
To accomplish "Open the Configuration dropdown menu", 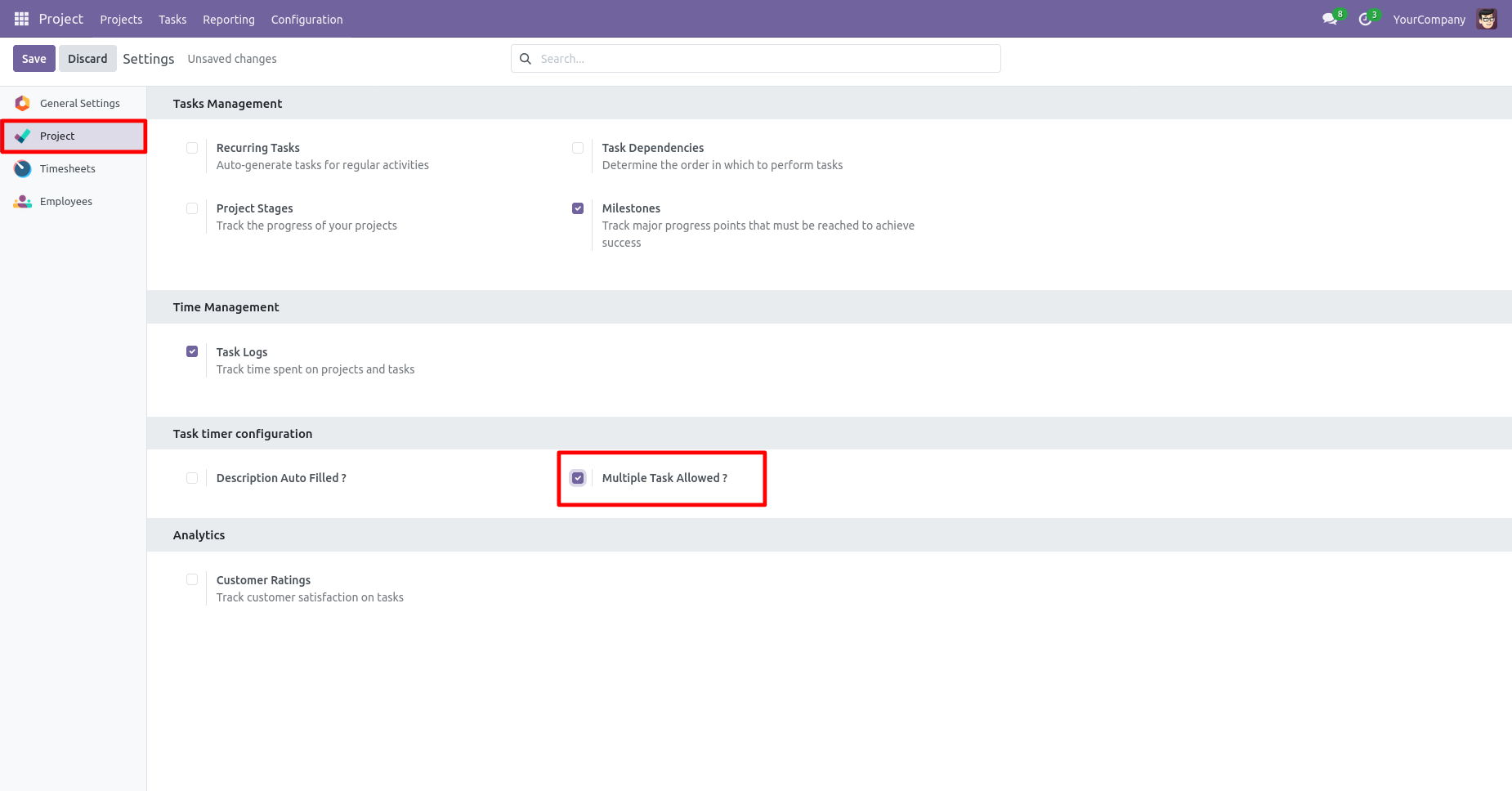I will [306, 20].
